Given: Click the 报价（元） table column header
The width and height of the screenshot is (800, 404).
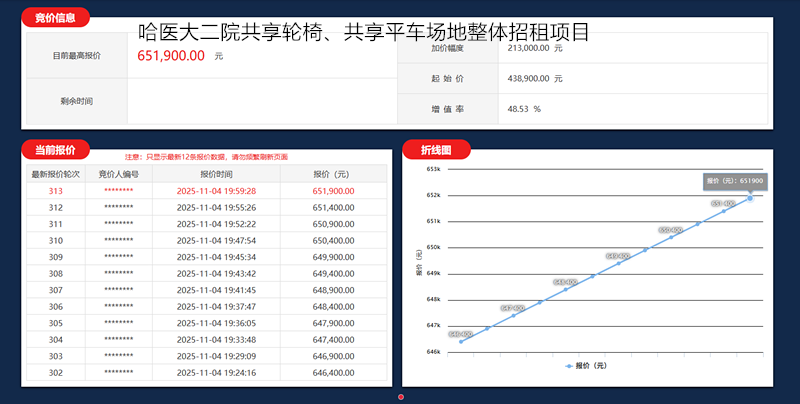Looking at the screenshot, I should [333, 173].
